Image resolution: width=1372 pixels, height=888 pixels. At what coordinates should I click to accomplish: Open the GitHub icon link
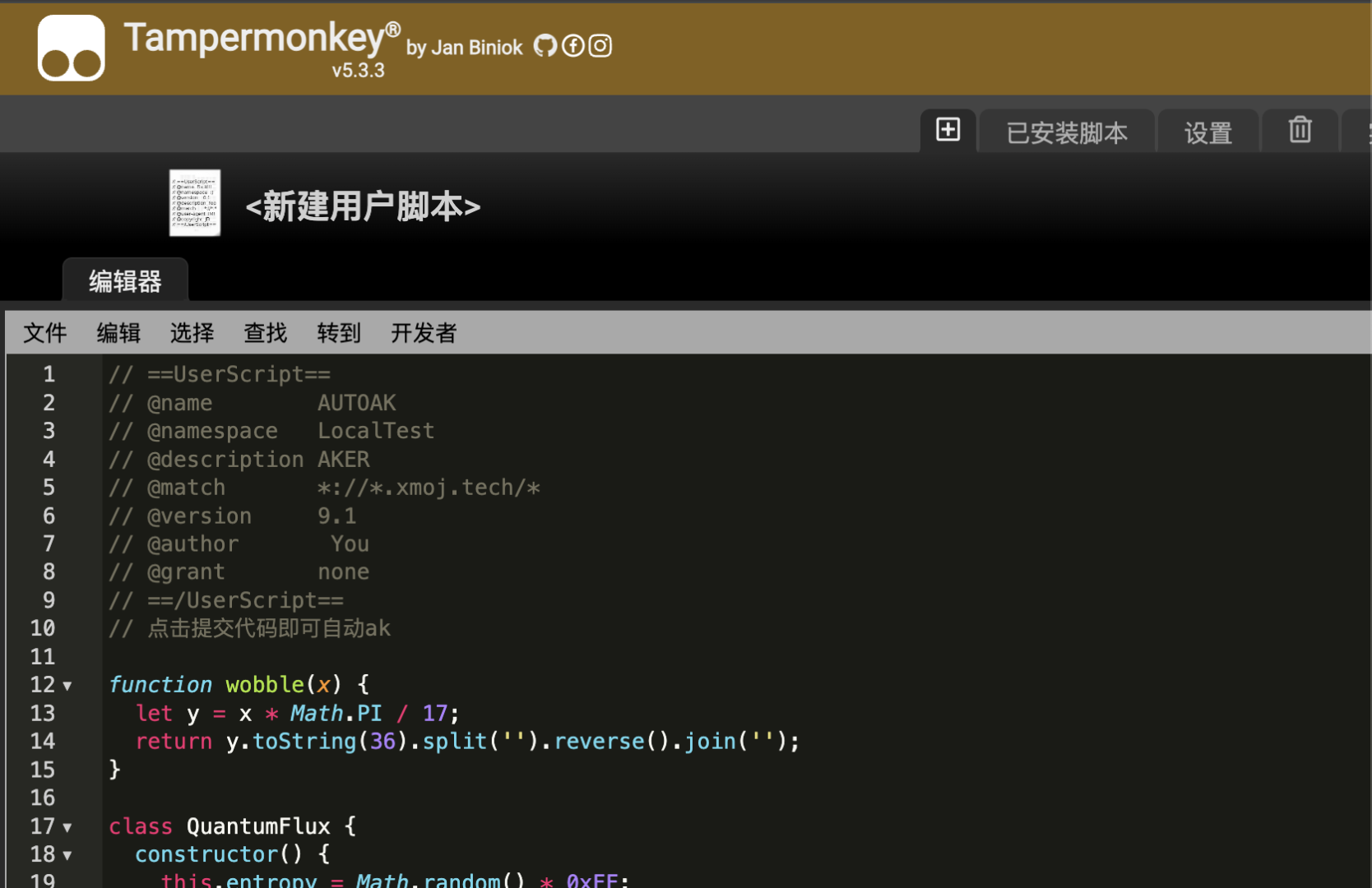[545, 46]
